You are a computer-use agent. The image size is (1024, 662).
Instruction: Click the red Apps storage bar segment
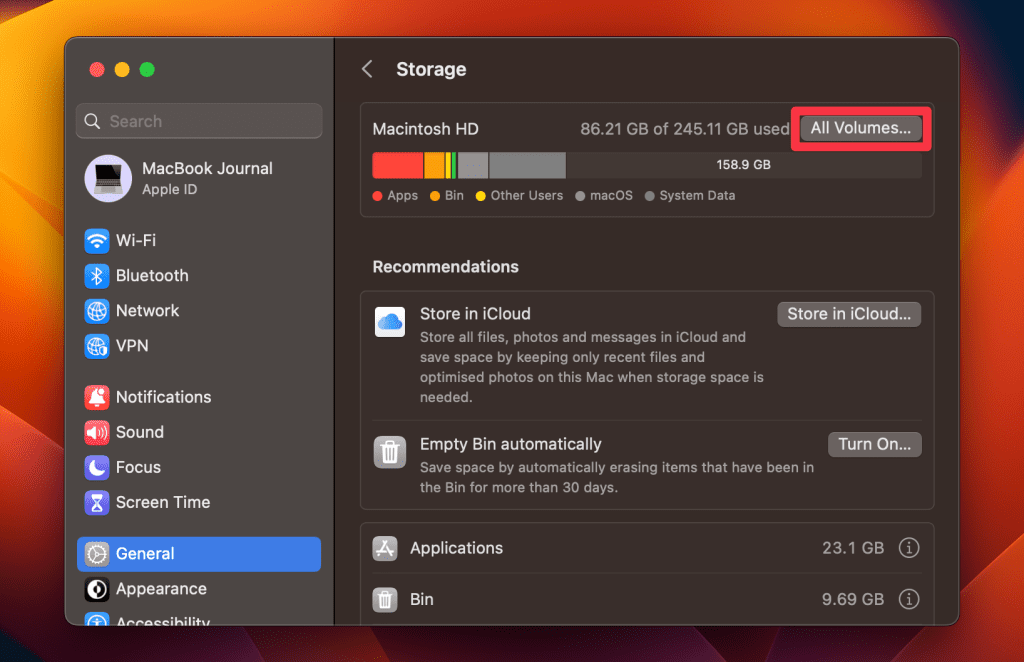coord(397,165)
